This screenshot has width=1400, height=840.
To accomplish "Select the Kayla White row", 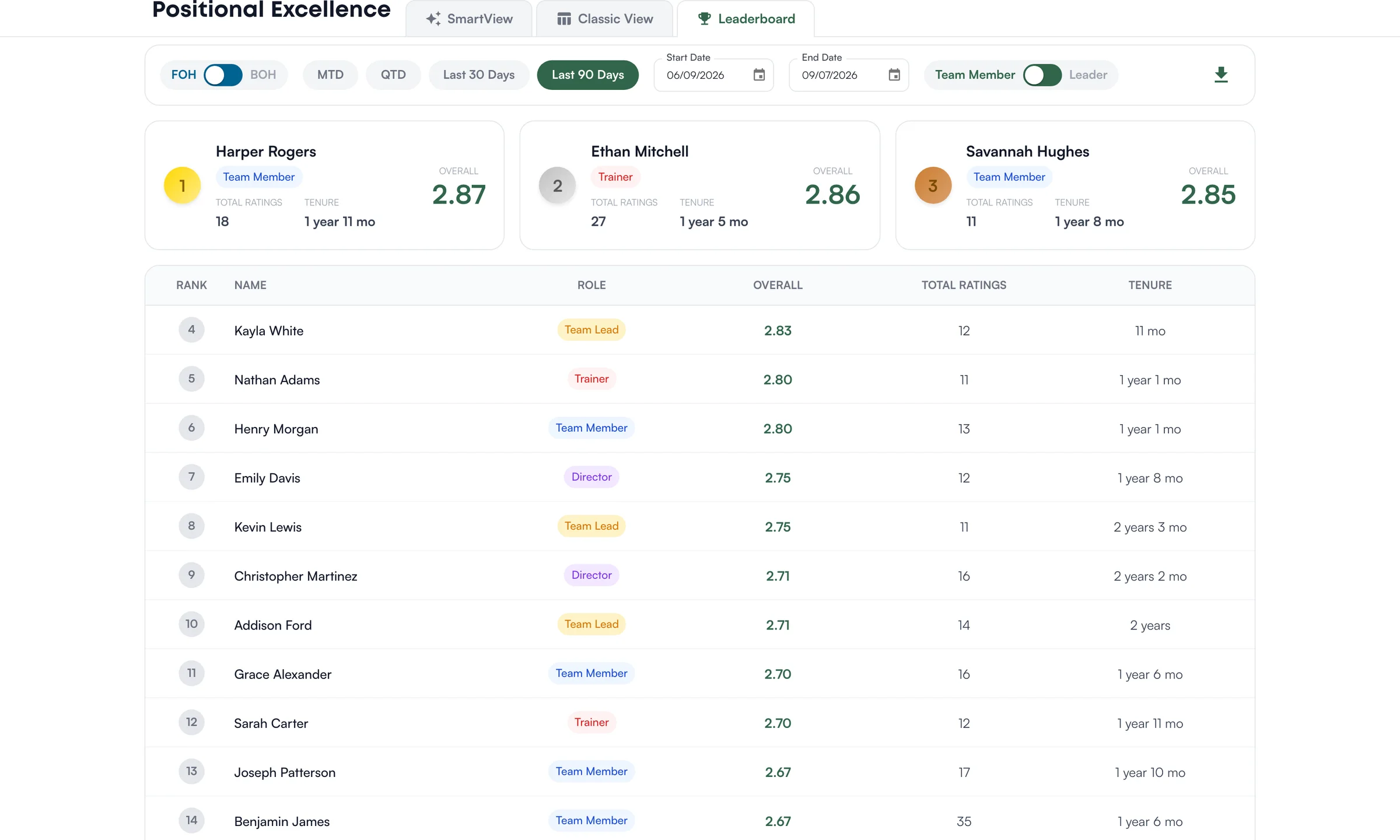I will point(700,330).
